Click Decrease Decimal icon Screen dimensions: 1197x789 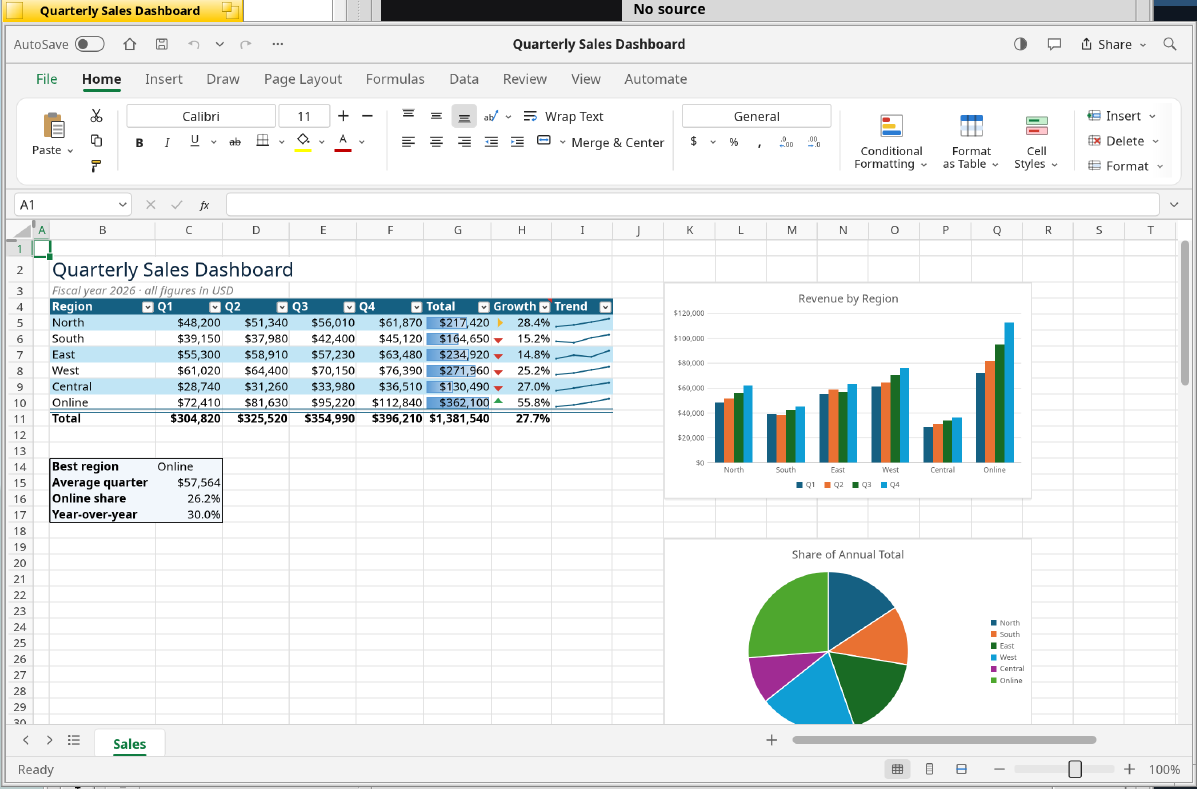tap(814, 142)
